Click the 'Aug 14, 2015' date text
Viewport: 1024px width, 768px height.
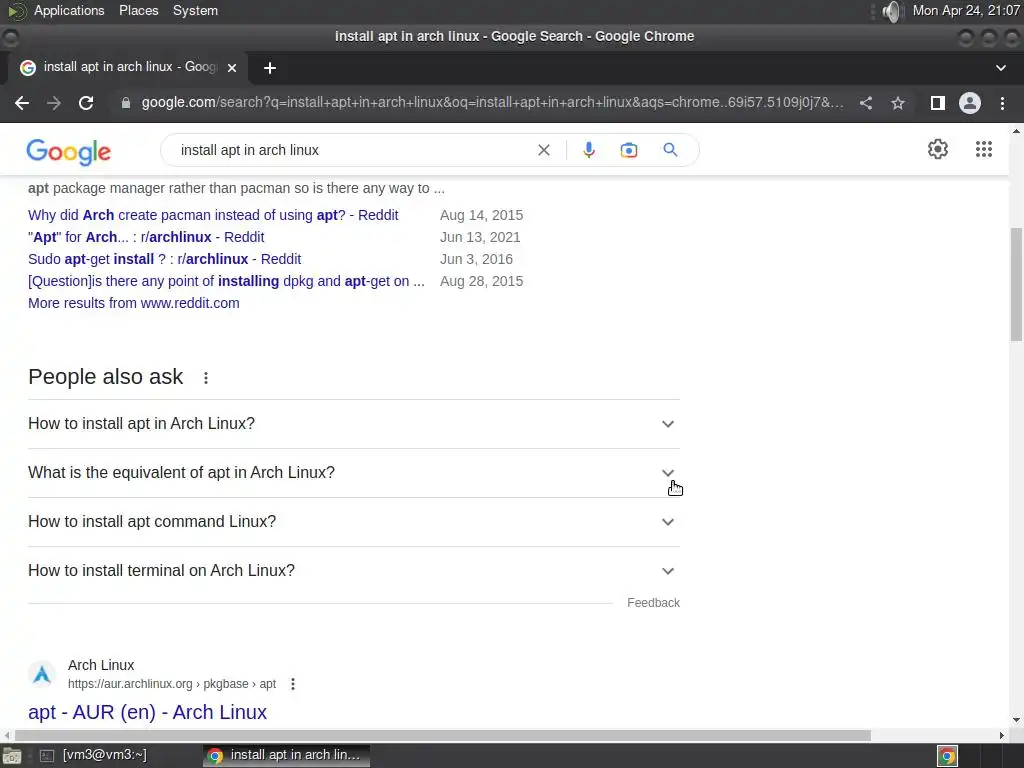pyautogui.click(x=481, y=215)
